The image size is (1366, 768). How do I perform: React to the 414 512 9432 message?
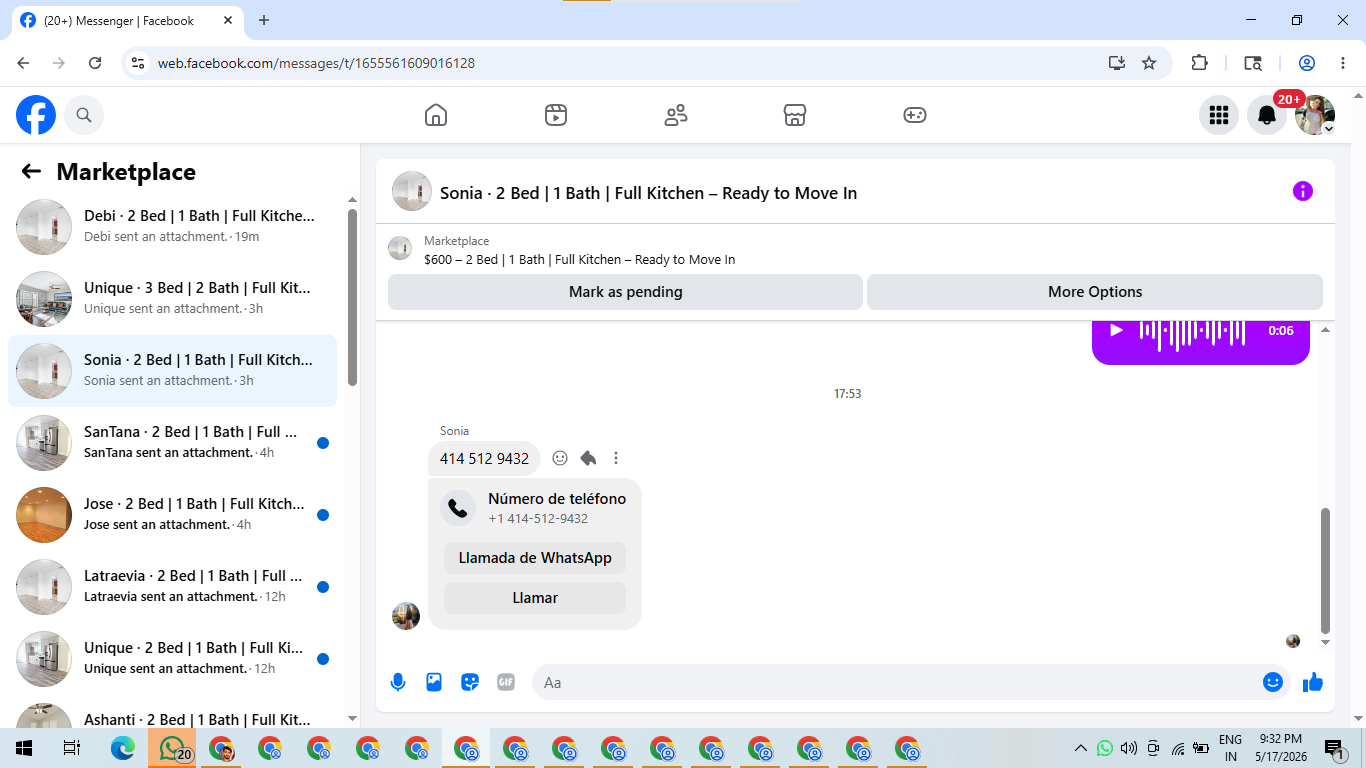(x=560, y=458)
